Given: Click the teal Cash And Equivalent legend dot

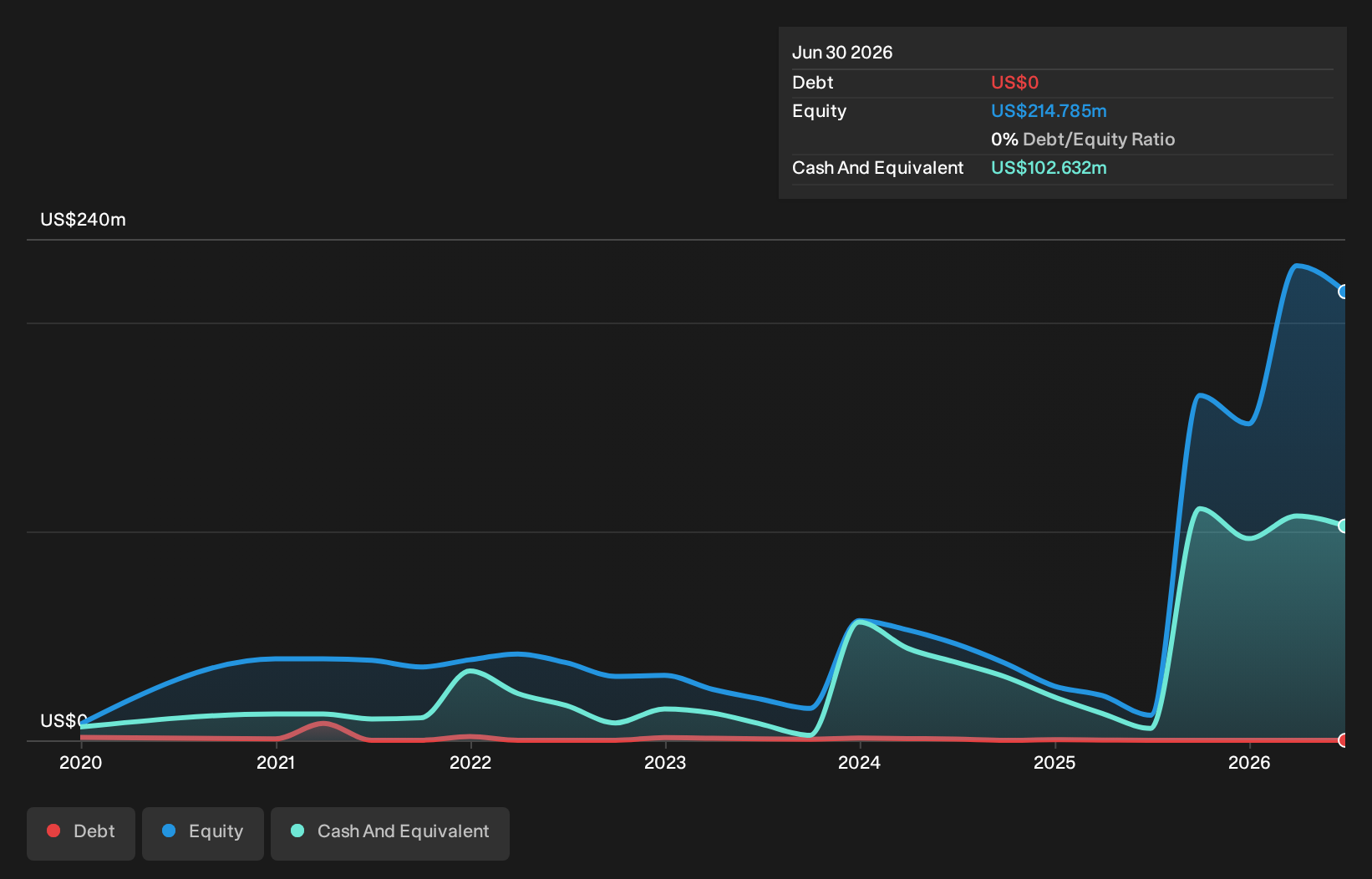Looking at the screenshot, I should tap(297, 831).
